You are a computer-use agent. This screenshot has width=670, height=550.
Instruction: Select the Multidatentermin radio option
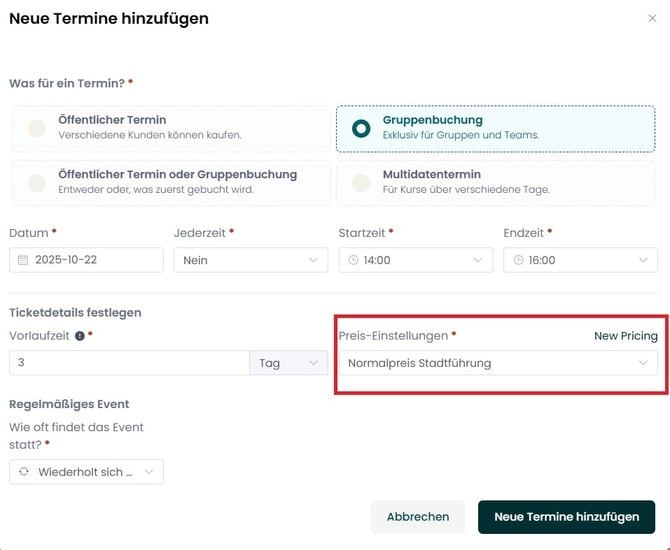[x=362, y=182]
